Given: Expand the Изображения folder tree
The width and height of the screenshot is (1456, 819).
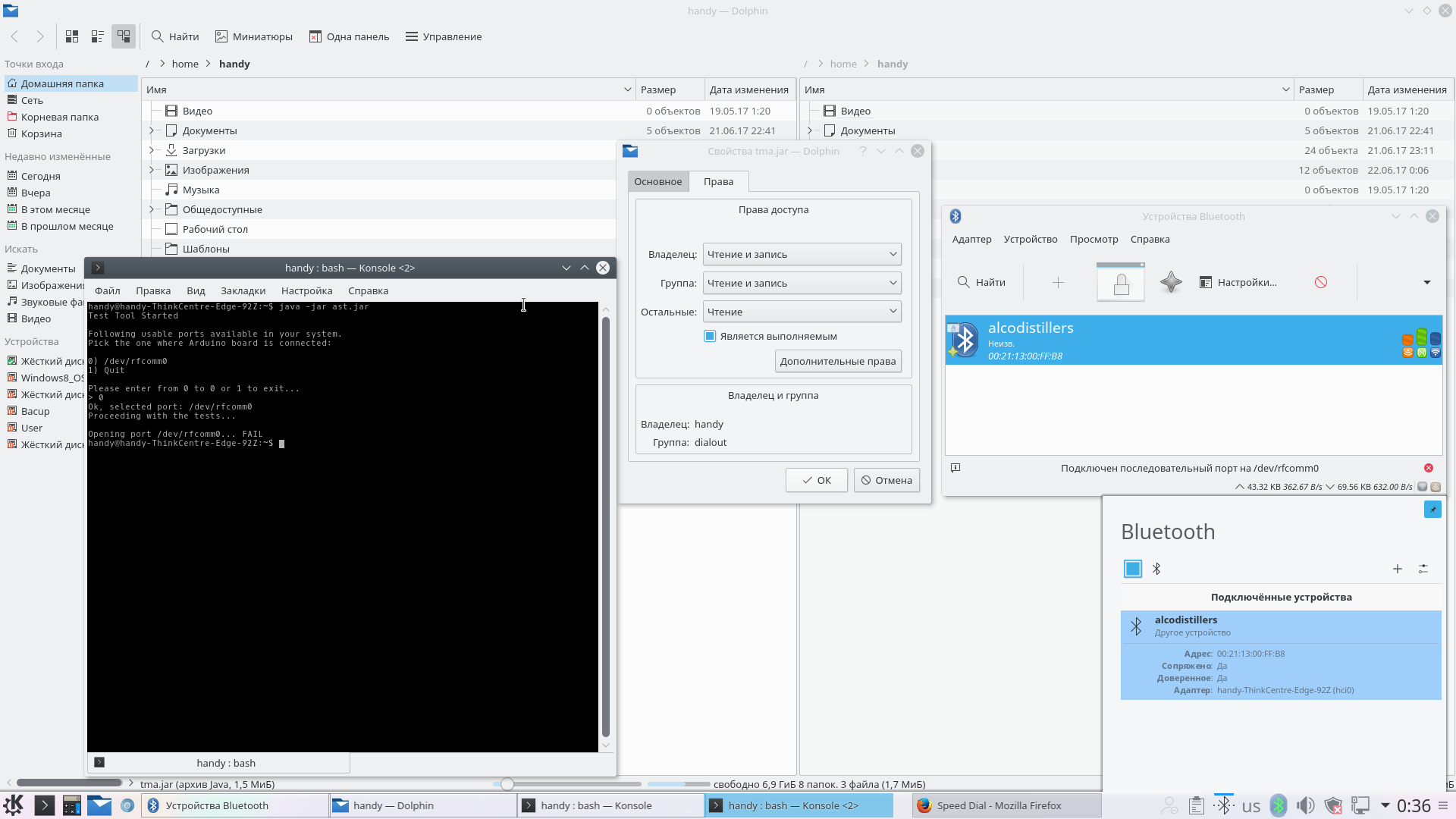Looking at the screenshot, I should click(152, 170).
